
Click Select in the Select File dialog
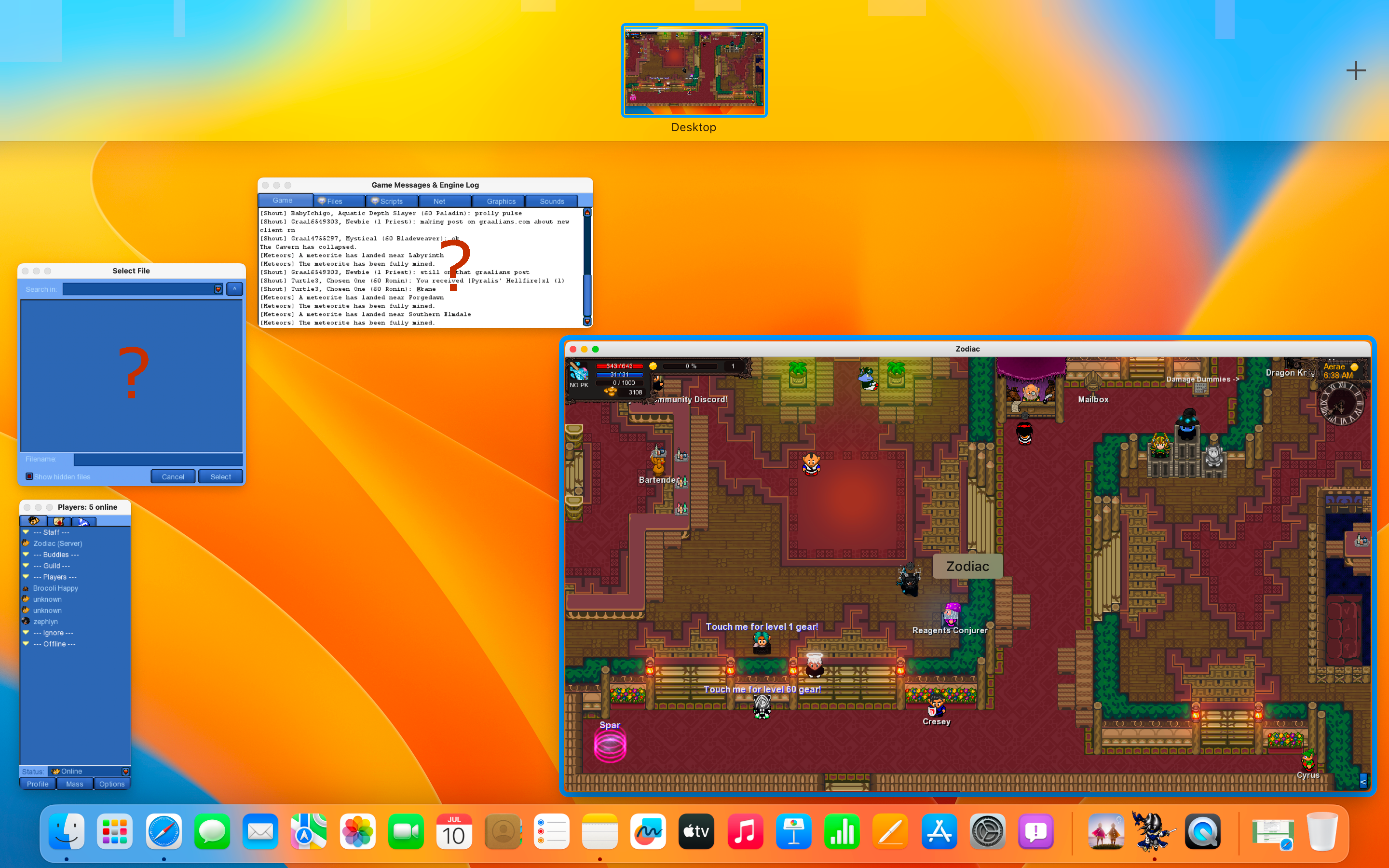221,476
